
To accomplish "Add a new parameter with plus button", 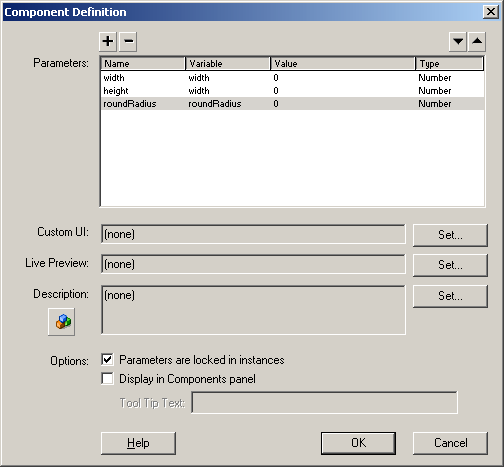I will point(108,42).
